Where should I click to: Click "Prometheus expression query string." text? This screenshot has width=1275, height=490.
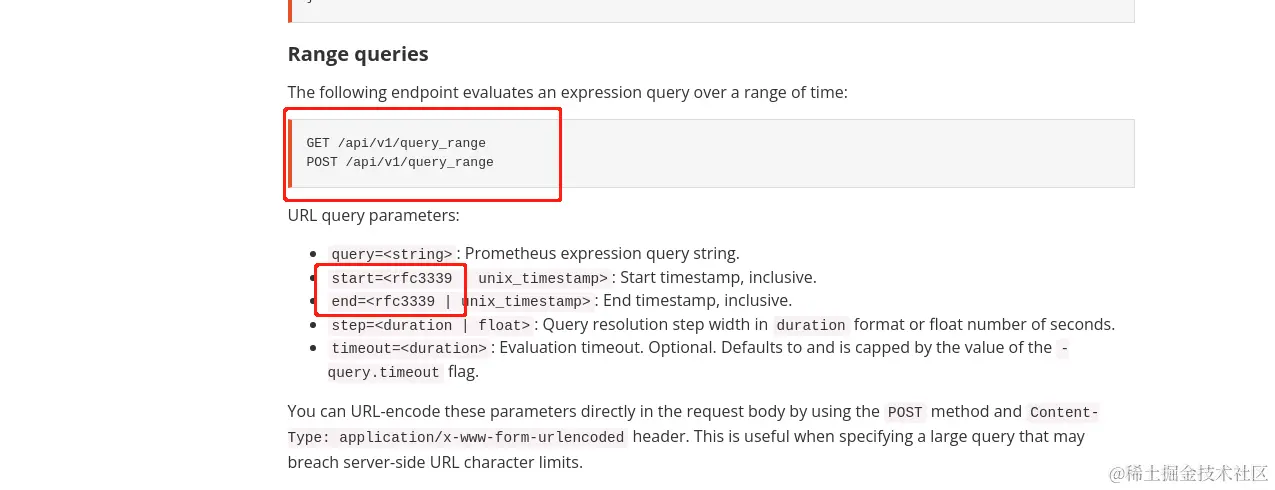coord(602,254)
